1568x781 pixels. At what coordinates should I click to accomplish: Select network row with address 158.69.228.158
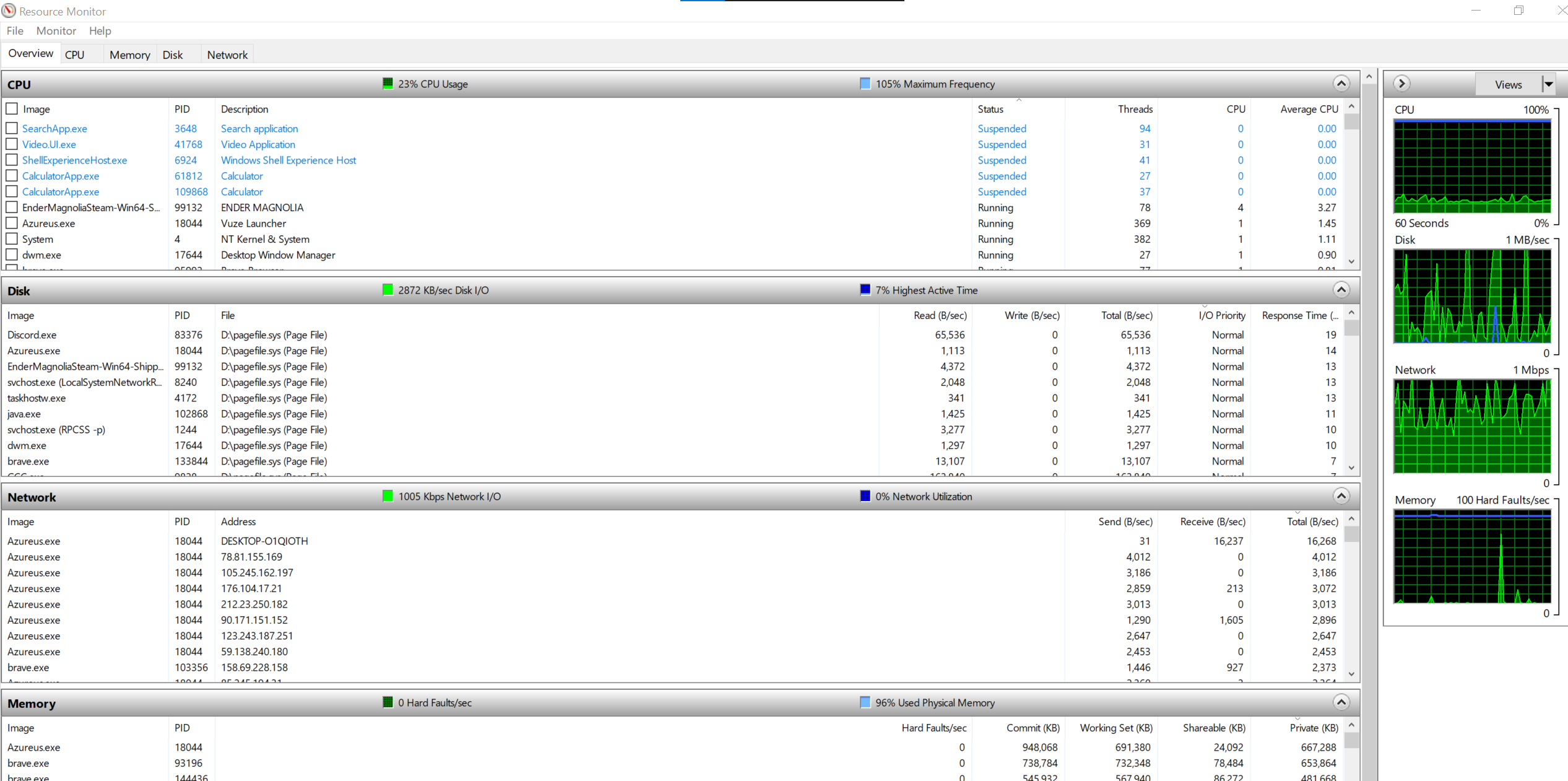[674, 667]
